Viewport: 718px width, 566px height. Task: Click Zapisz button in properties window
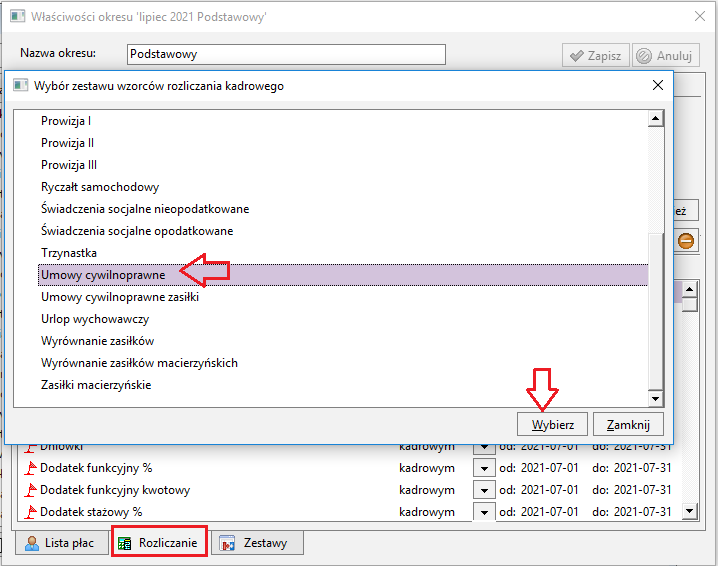click(595, 56)
